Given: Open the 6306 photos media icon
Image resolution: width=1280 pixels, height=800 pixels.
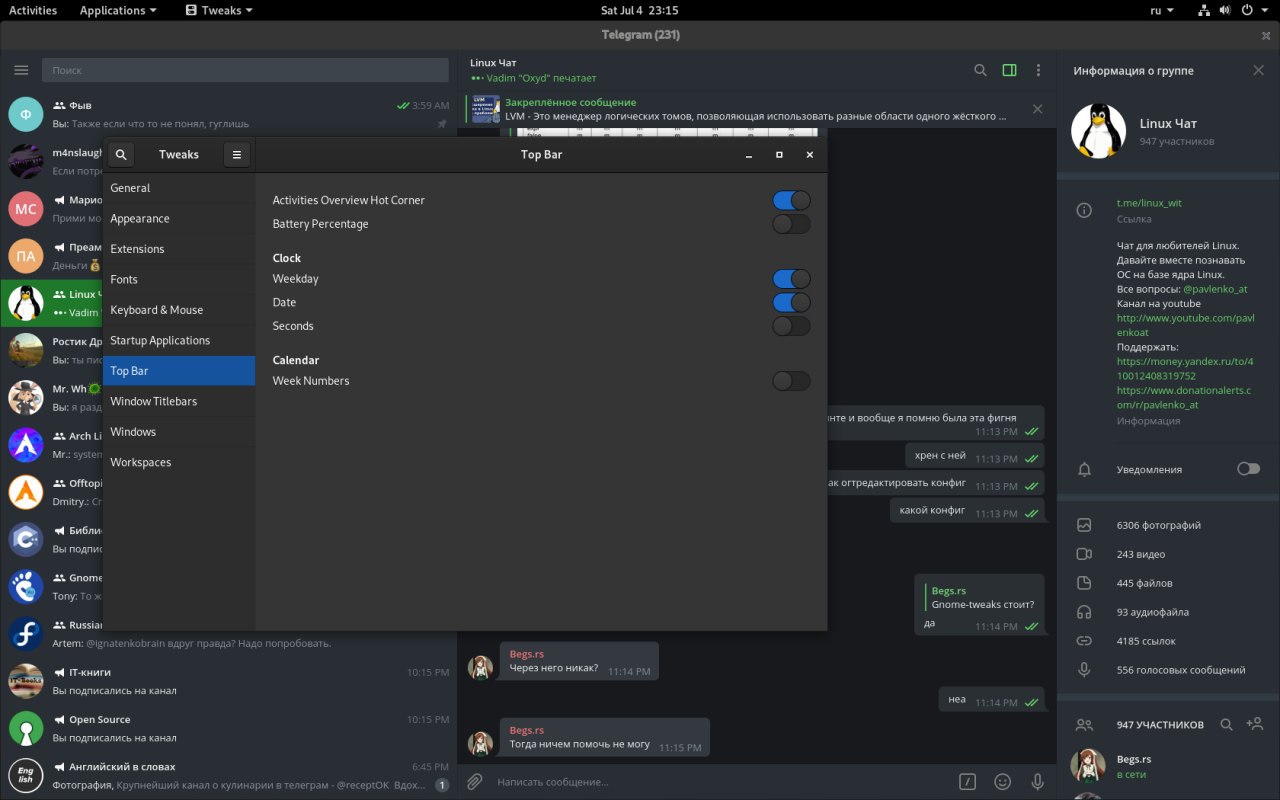Looking at the screenshot, I should pyautogui.click(x=1084, y=525).
